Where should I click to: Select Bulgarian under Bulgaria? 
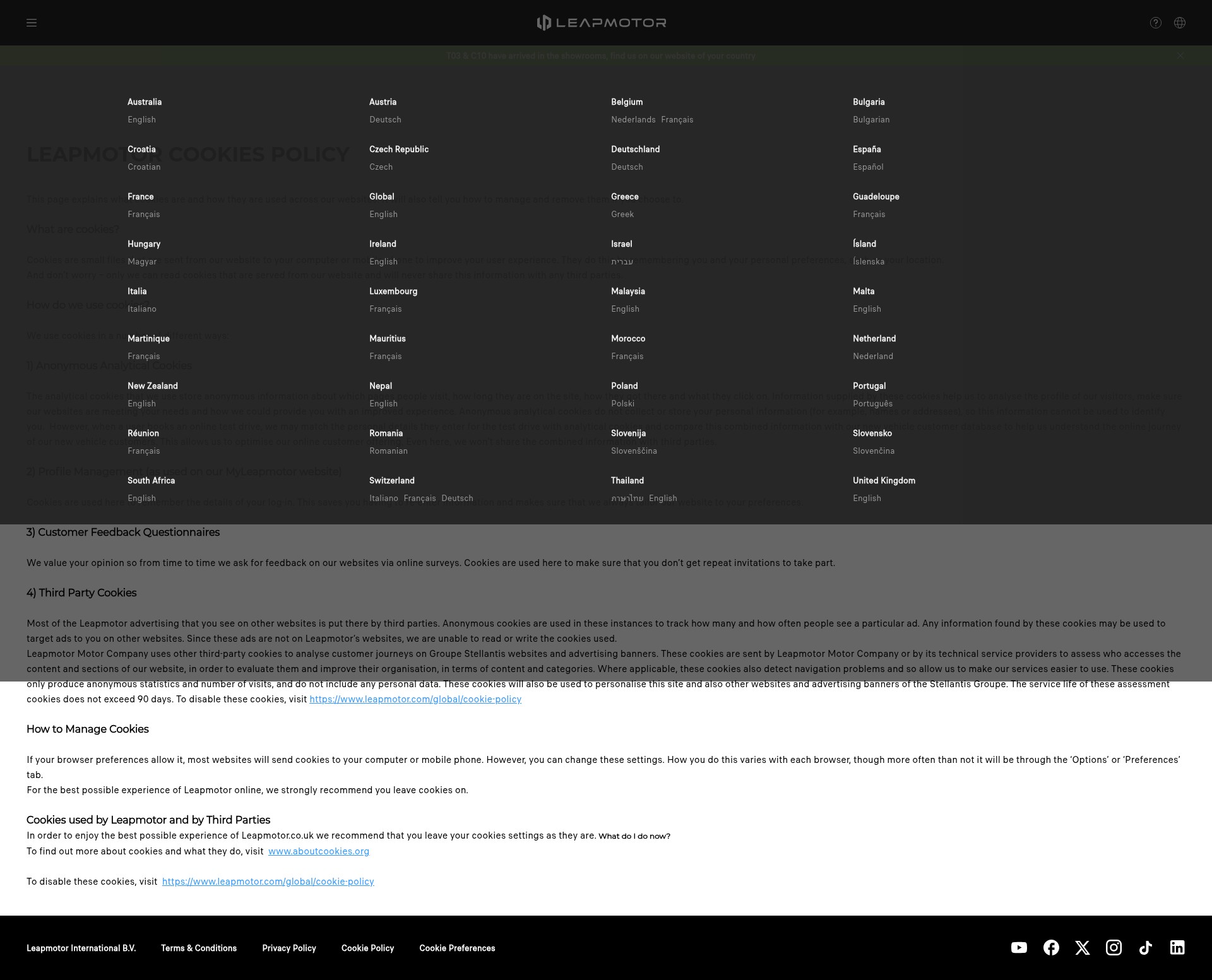pyautogui.click(x=871, y=119)
